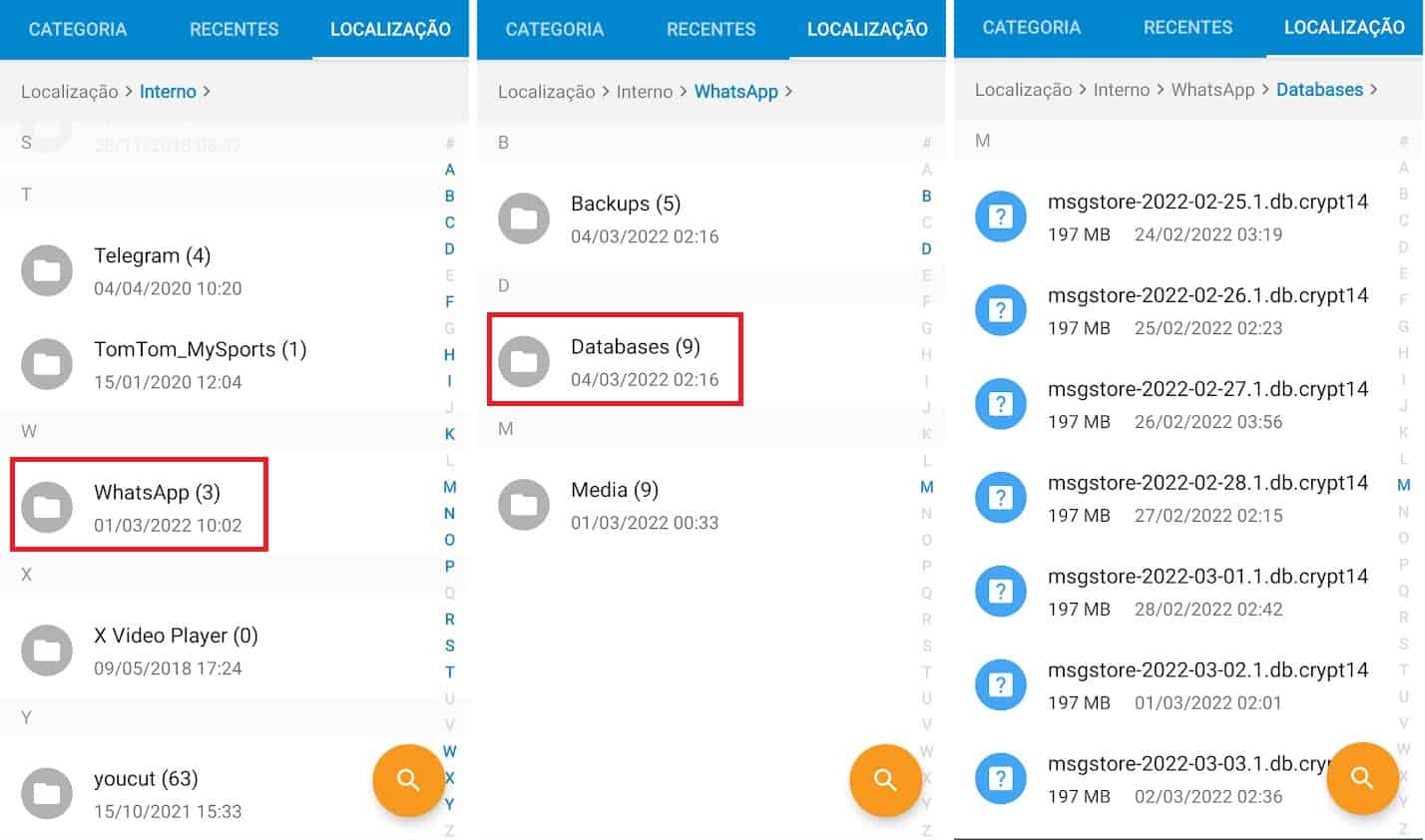Viewport: 1425px width, 840px height.
Task: Select file name msgstore-2022-02-28.1.db.crypt14
Action: pyautogui.click(x=1207, y=483)
